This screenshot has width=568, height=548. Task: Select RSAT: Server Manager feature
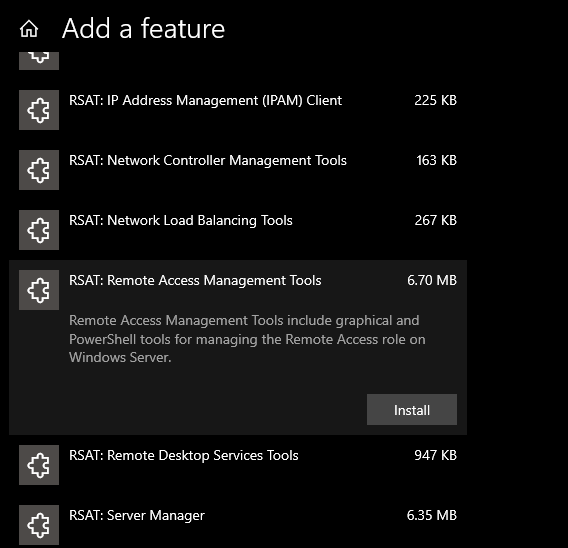[238, 525]
